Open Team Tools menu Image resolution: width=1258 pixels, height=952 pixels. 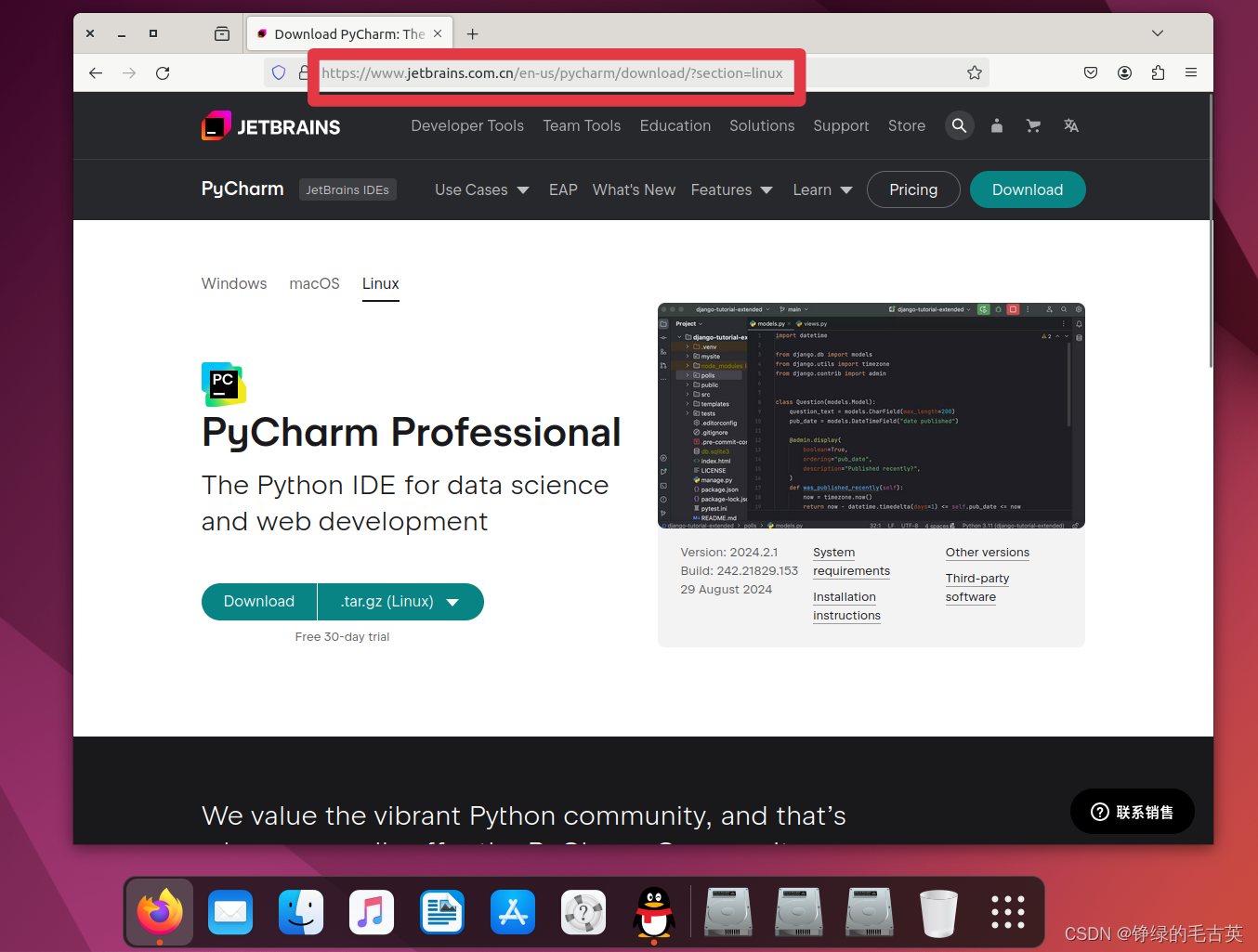click(582, 125)
